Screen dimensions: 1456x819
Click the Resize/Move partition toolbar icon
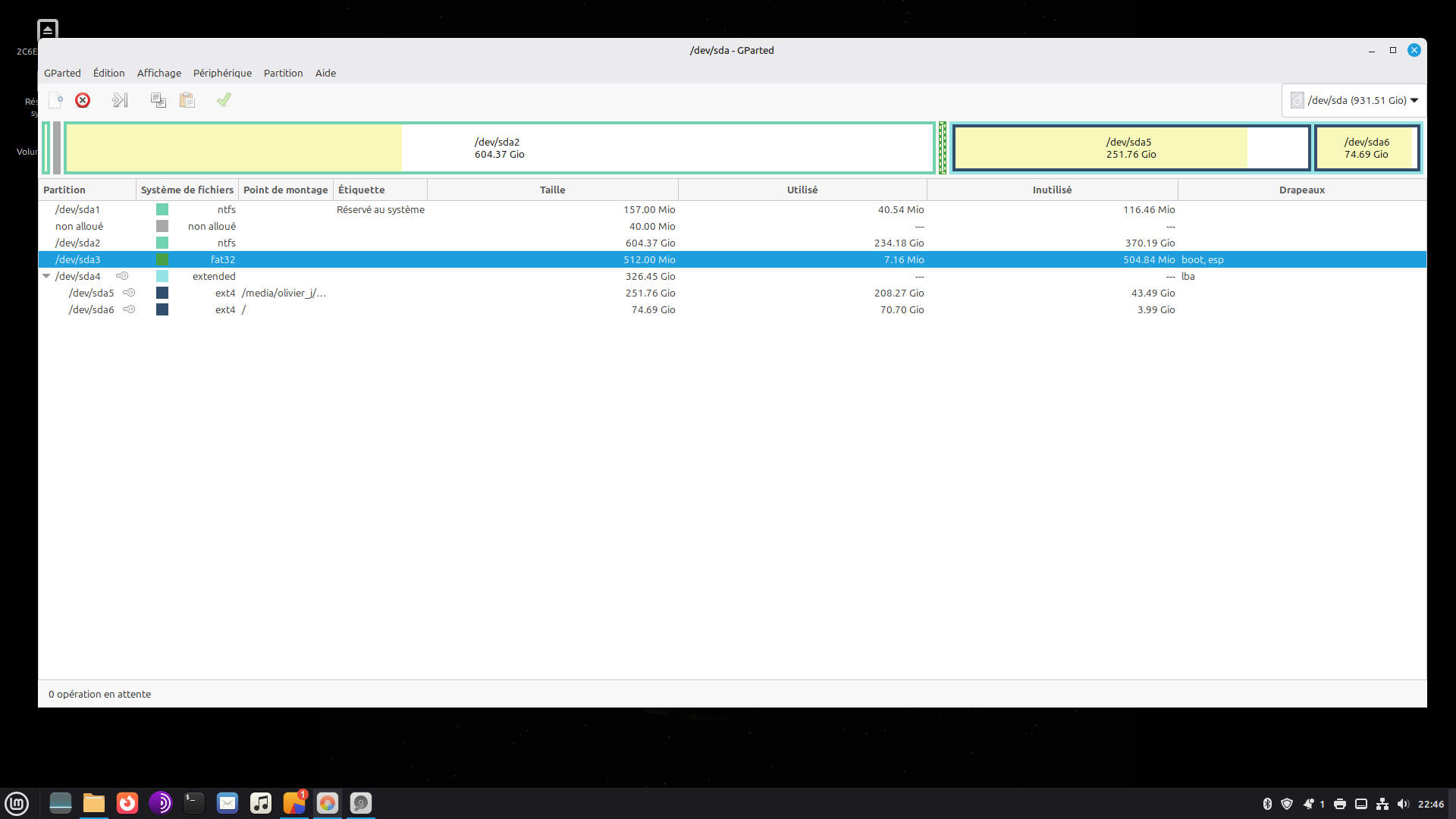[x=120, y=100]
